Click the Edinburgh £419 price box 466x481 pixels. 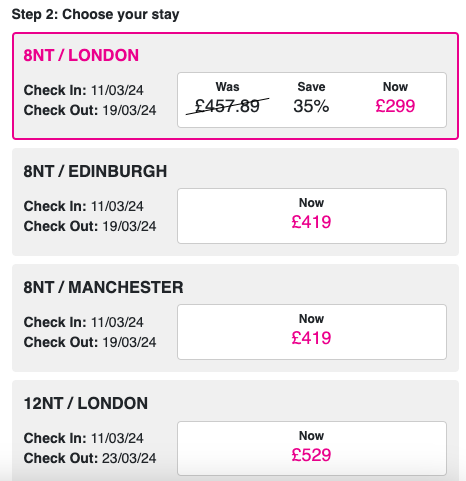tap(312, 216)
